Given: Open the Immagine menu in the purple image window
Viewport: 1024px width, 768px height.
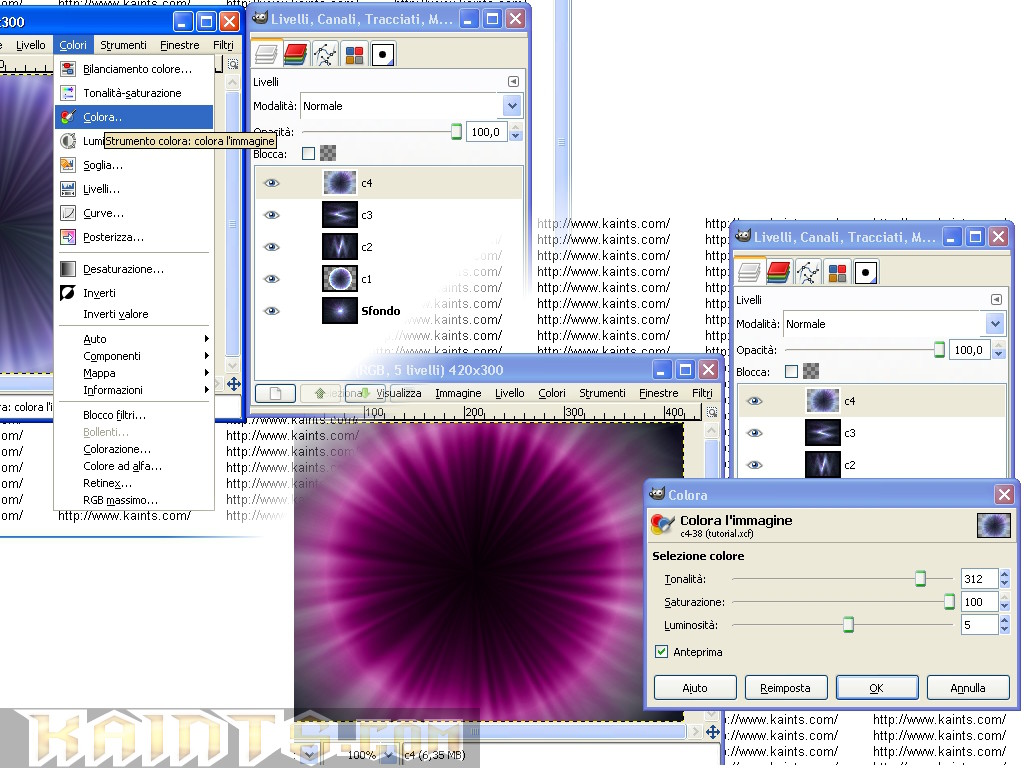Looking at the screenshot, I should pos(458,393).
